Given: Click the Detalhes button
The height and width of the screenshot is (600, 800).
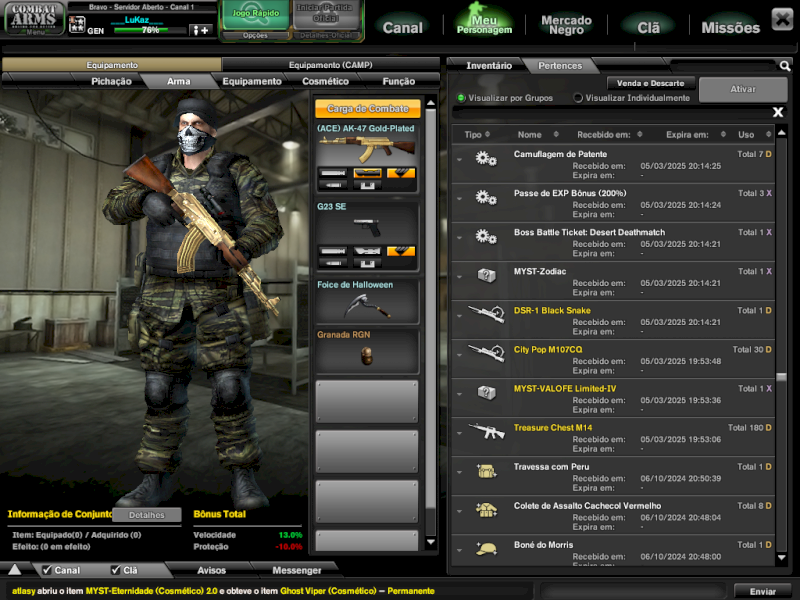Looking at the screenshot, I should [x=146, y=515].
